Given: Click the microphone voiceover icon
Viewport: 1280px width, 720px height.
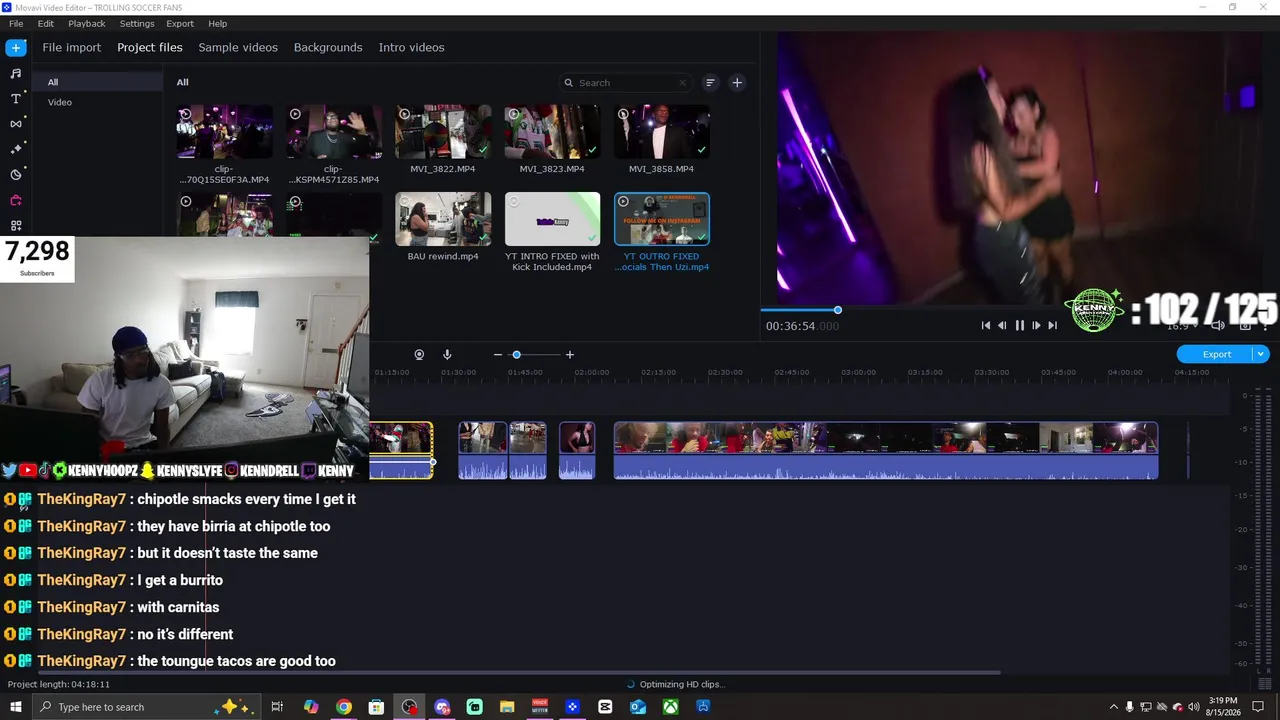Looking at the screenshot, I should [447, 355].
